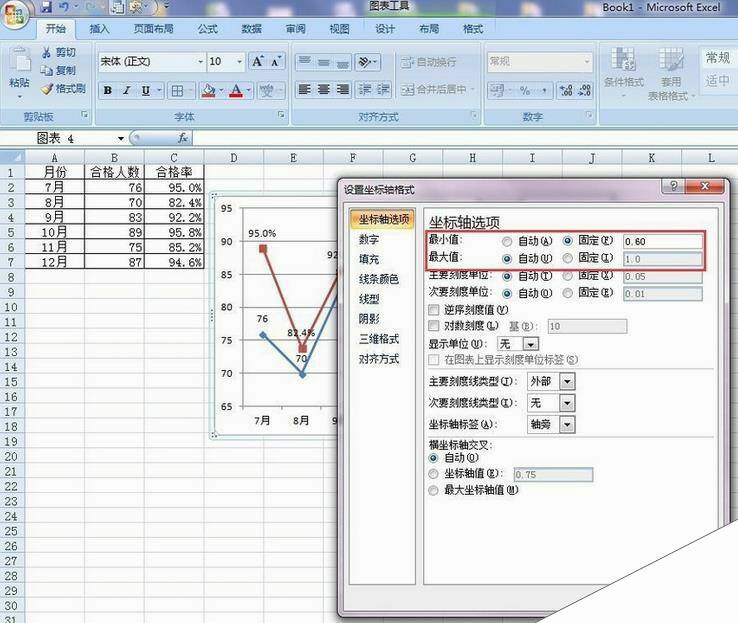
Task: Open the number format dropdown
Action: [587, 62]
